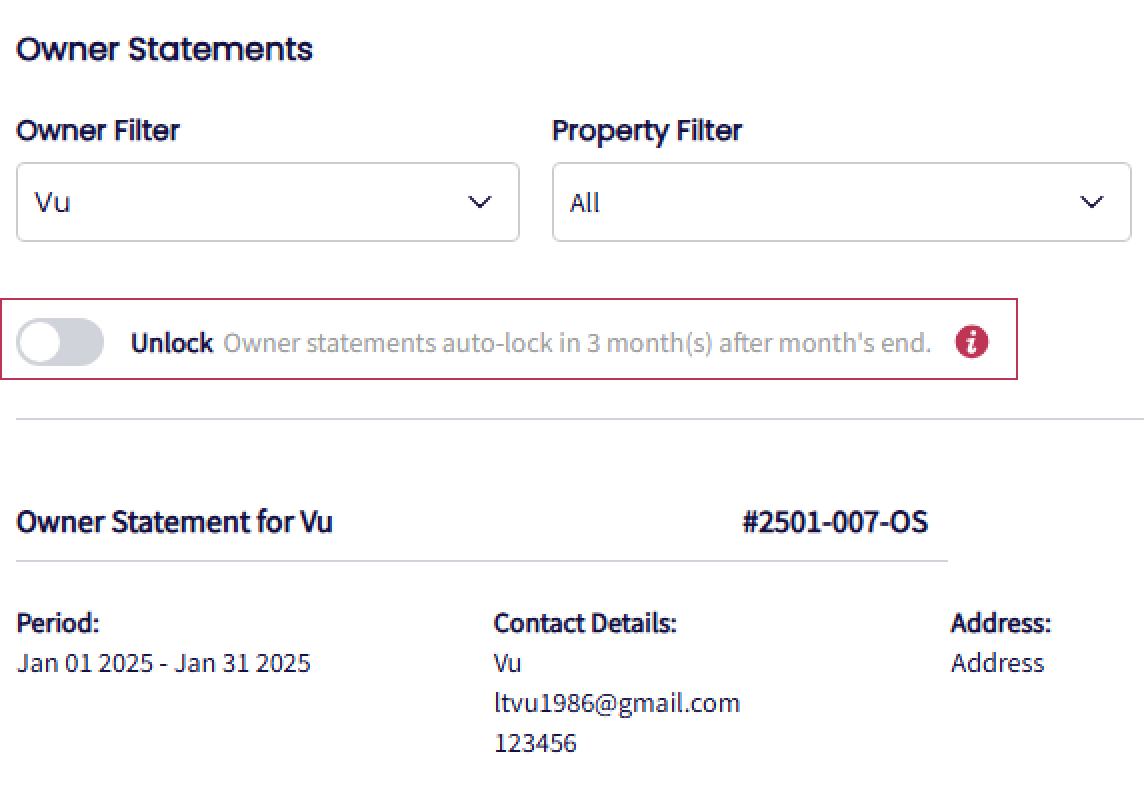Click the Address heading label
1144x794 pixels.
click(x=1000, y=623)
